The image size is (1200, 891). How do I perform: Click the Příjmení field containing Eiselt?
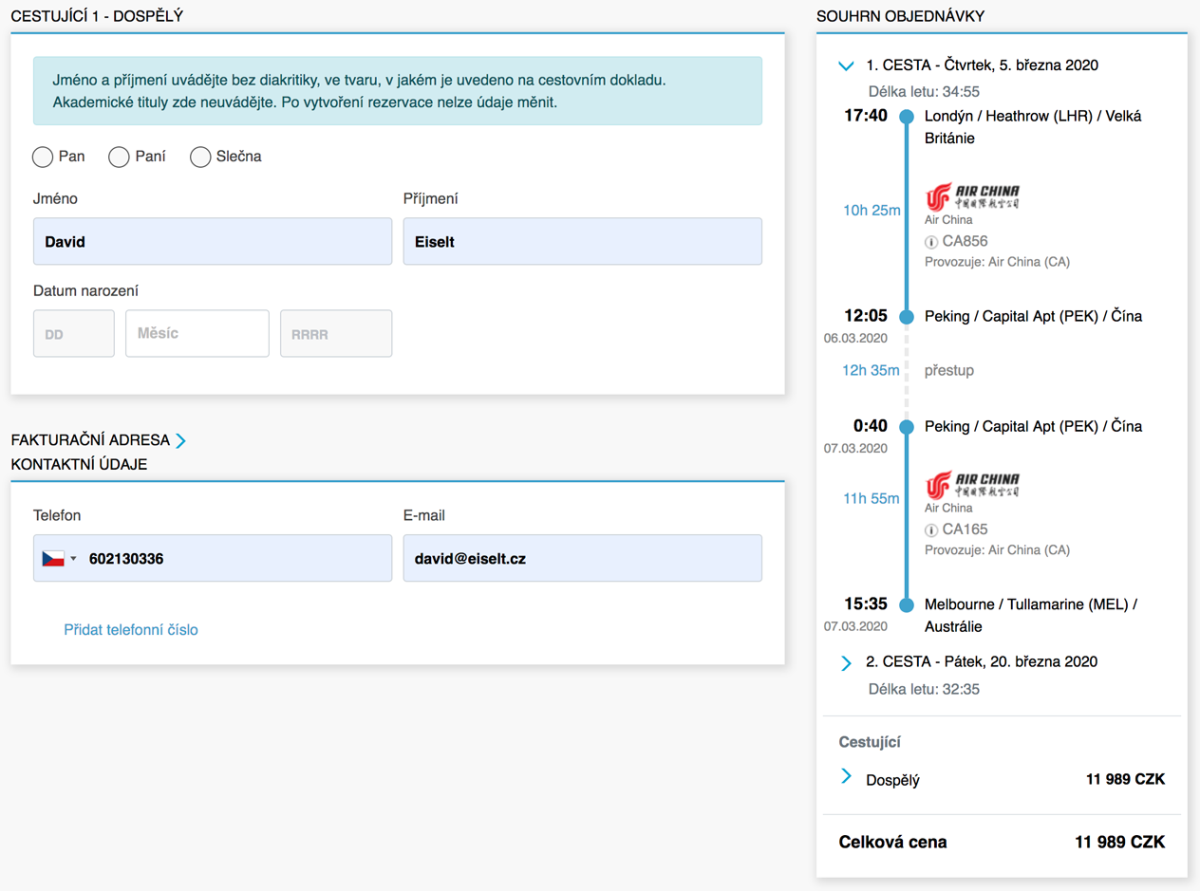point(582,242)
